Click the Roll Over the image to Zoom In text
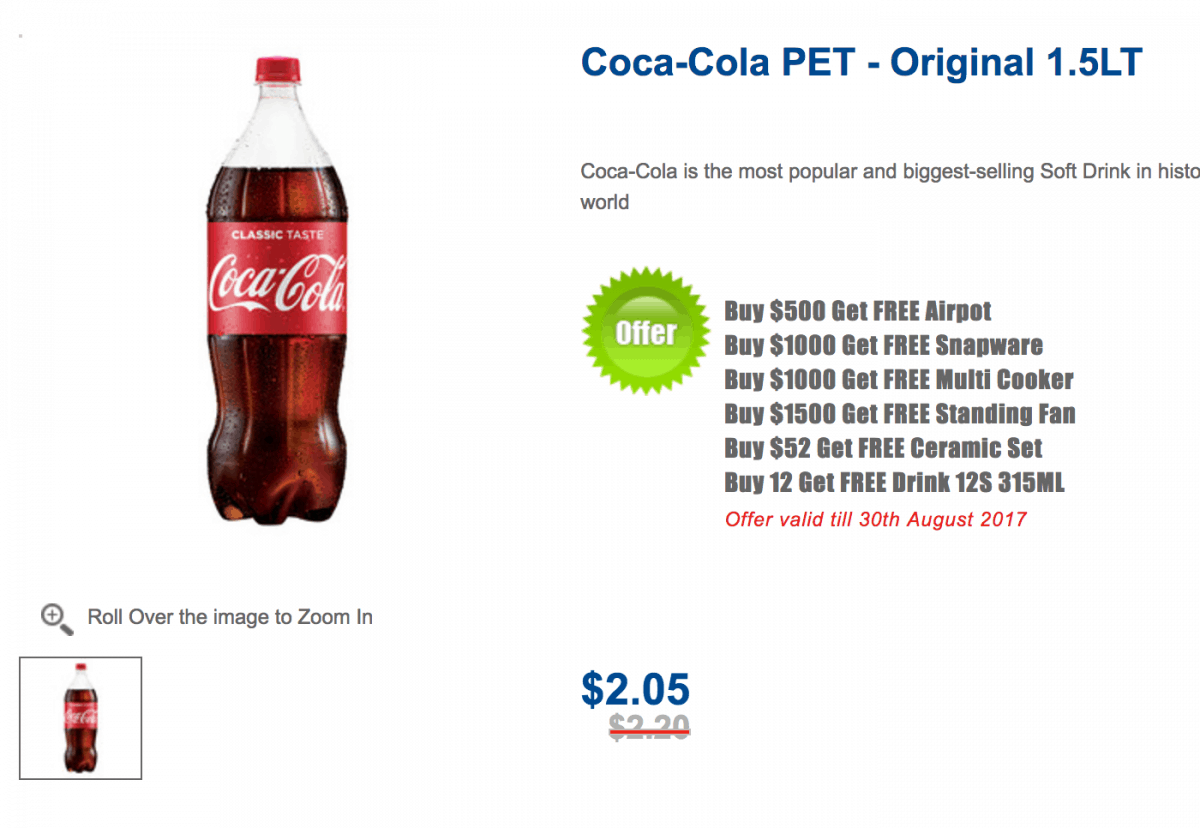The image size is (1200, 828). point(230,617)
